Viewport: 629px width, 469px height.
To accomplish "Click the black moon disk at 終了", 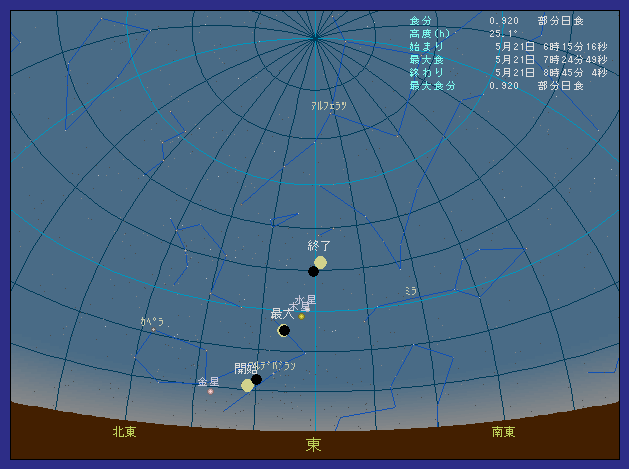I will 313,271.
